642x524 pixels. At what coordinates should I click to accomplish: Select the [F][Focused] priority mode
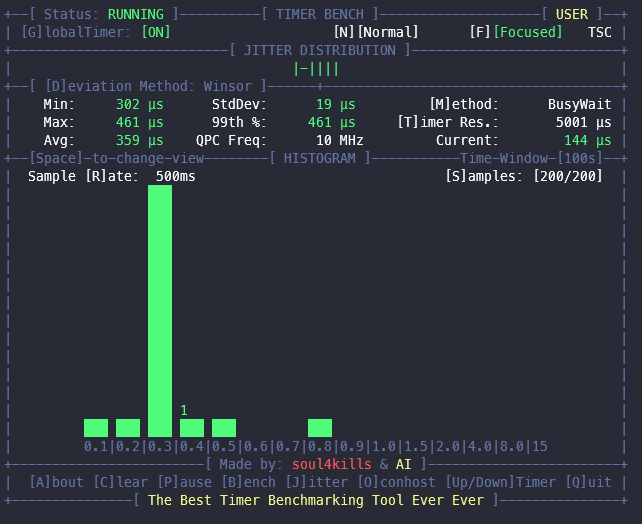(x=516, y=32)
